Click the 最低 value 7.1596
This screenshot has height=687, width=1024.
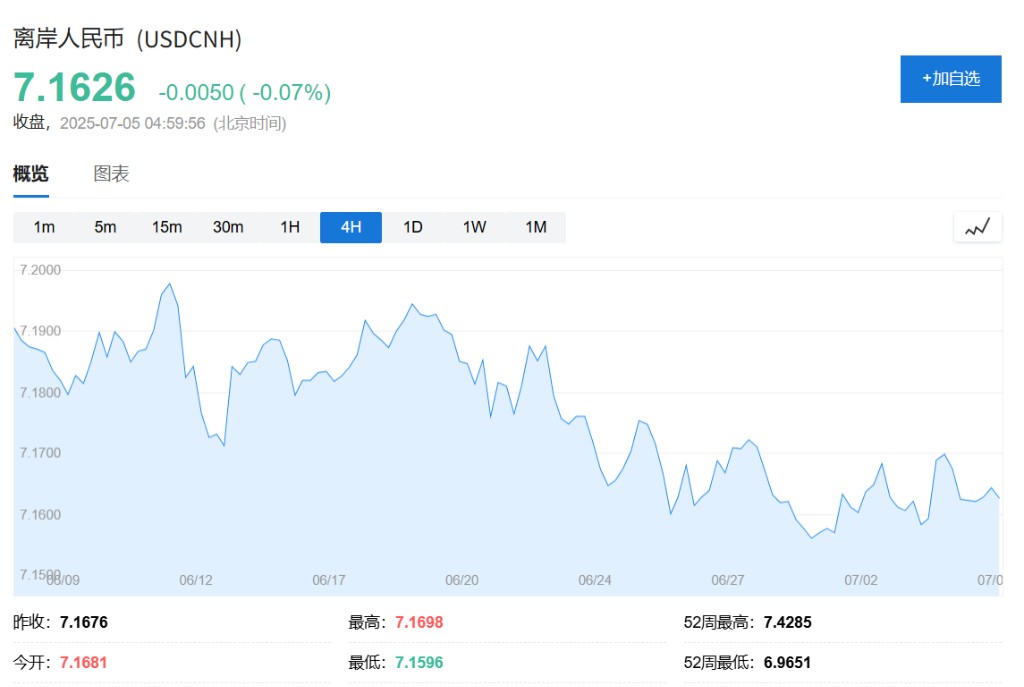(x=419, y=662)
